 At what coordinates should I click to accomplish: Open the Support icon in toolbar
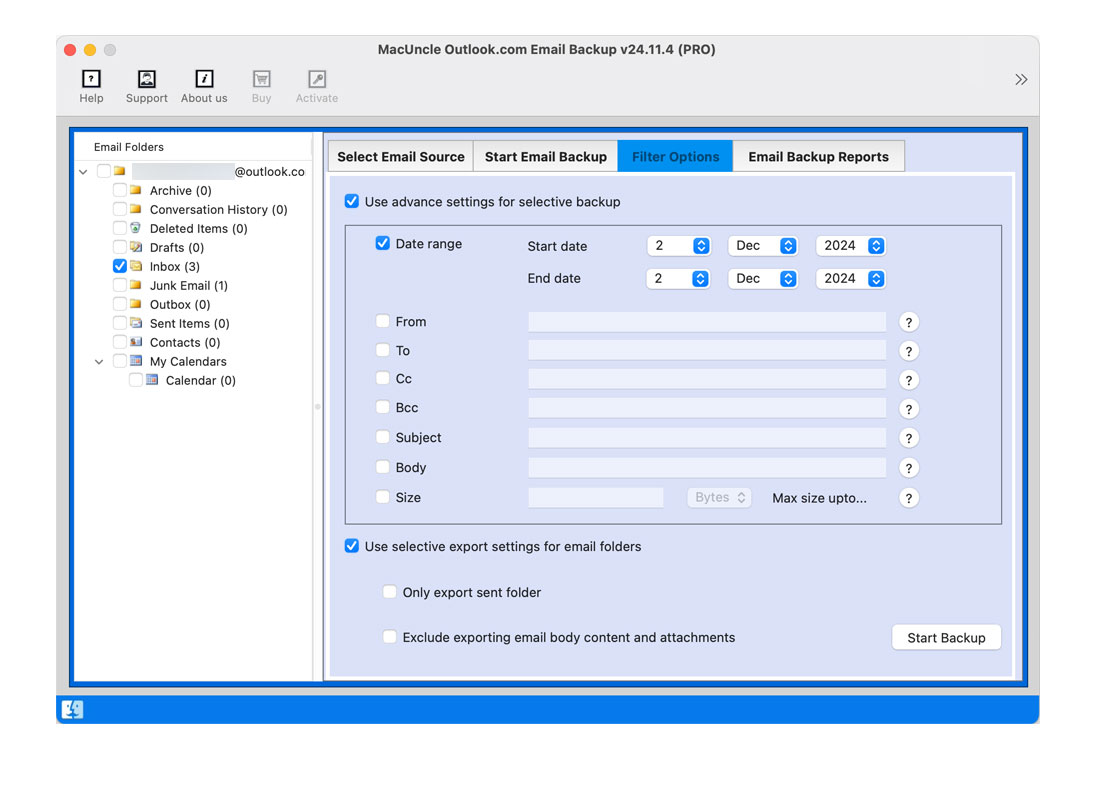click(146, 78)
